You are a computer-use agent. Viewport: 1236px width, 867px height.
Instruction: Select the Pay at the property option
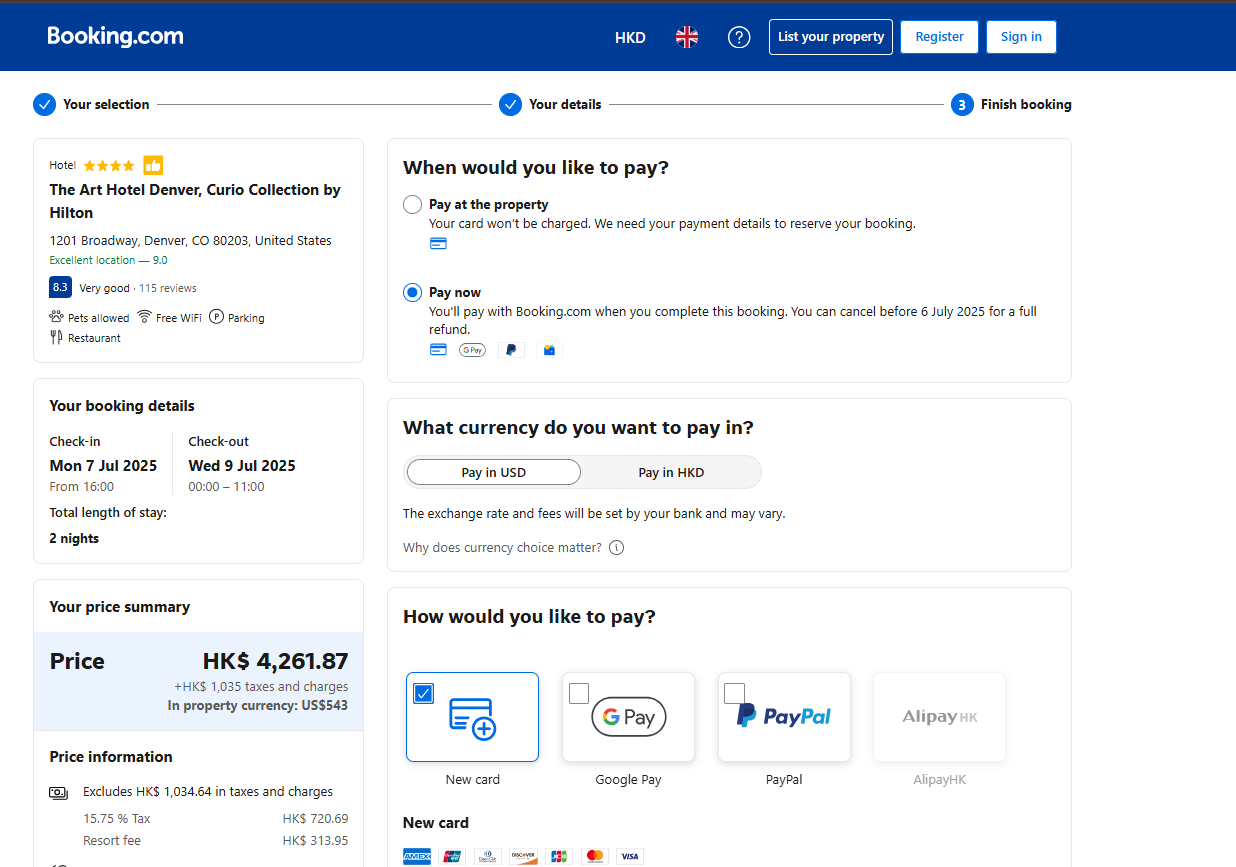(x=412, y=205)
